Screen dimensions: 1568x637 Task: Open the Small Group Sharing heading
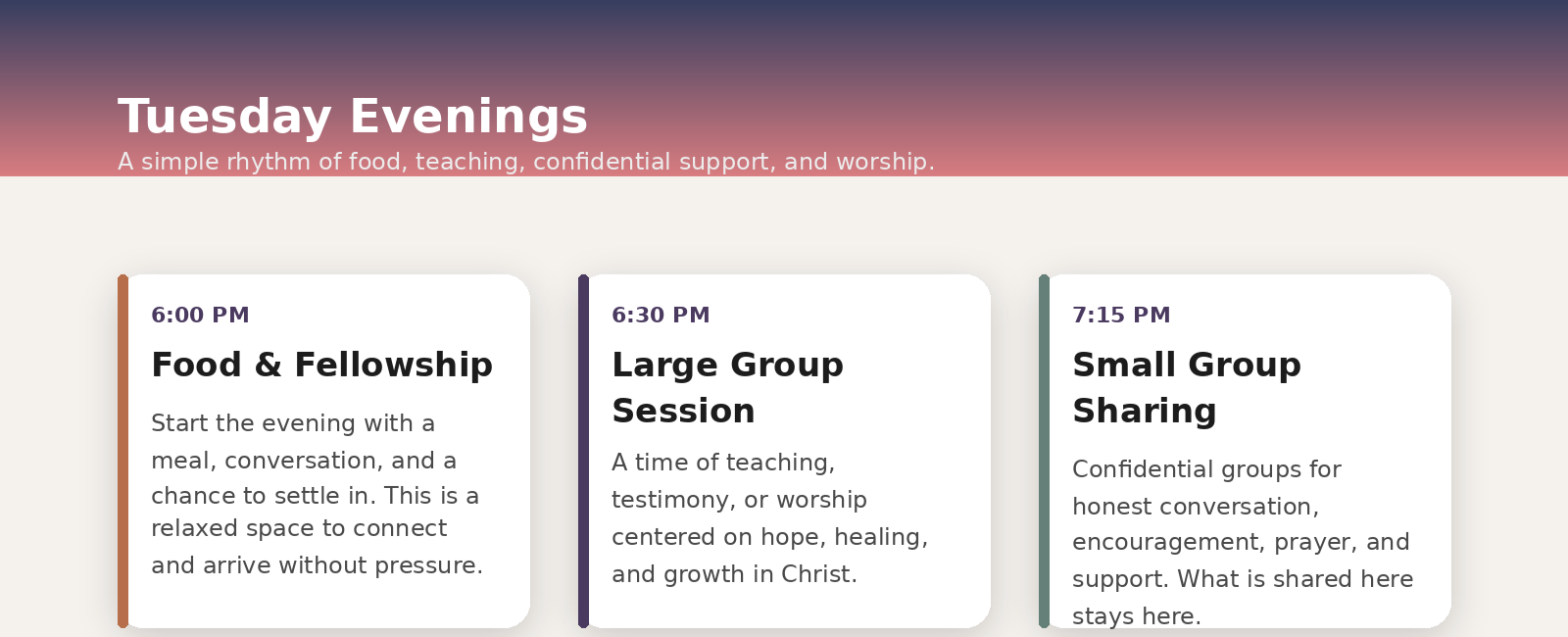[x=1186, y=387]
